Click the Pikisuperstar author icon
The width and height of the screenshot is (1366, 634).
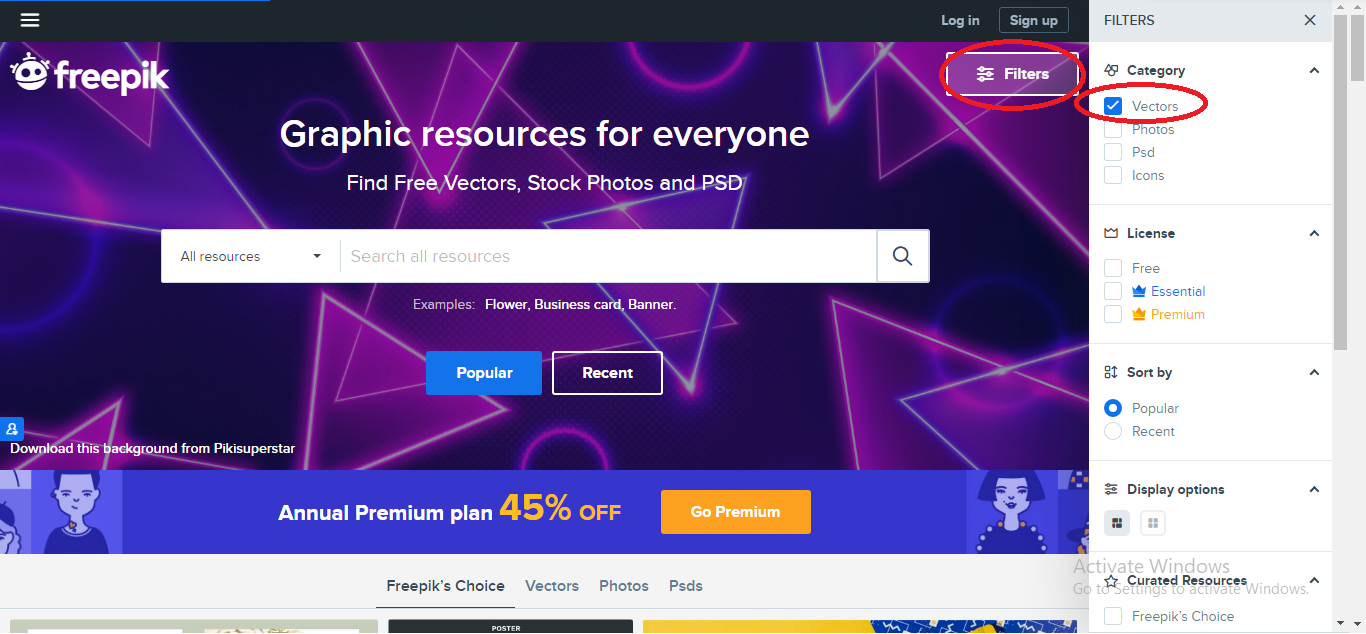pyautogui.click(x=12, y=429)
